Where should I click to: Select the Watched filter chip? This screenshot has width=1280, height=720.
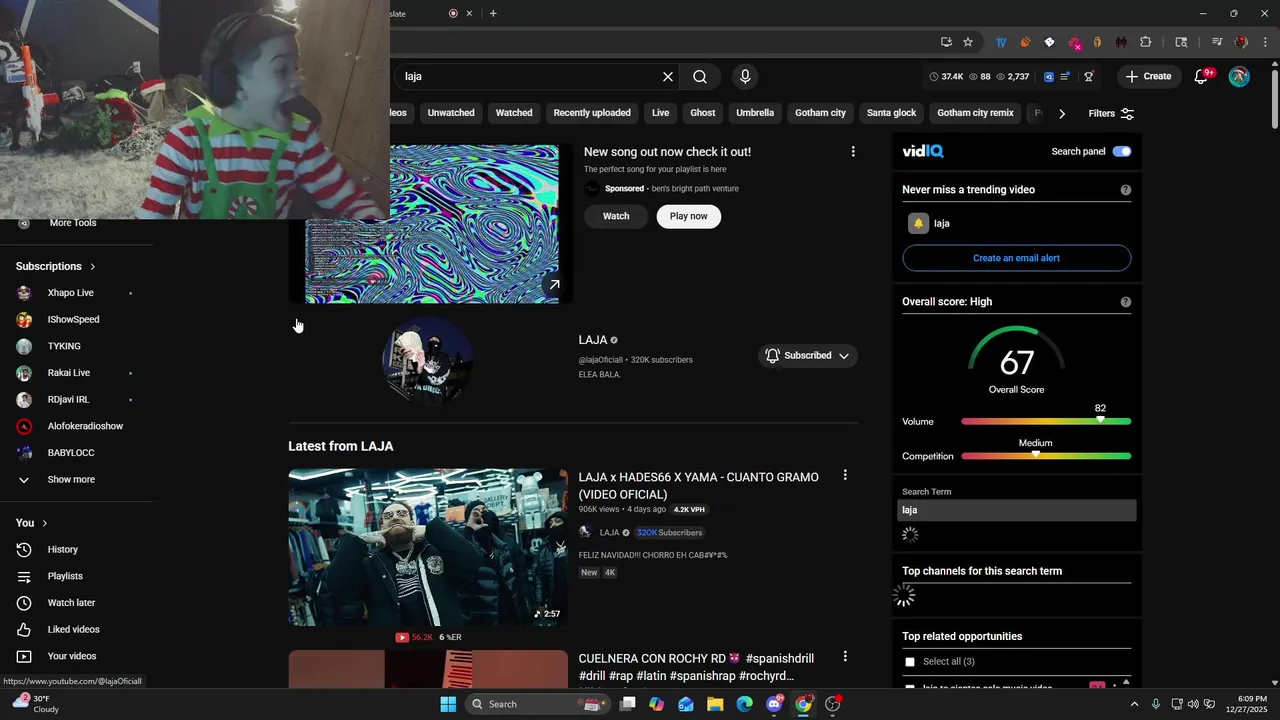(514, 113)
